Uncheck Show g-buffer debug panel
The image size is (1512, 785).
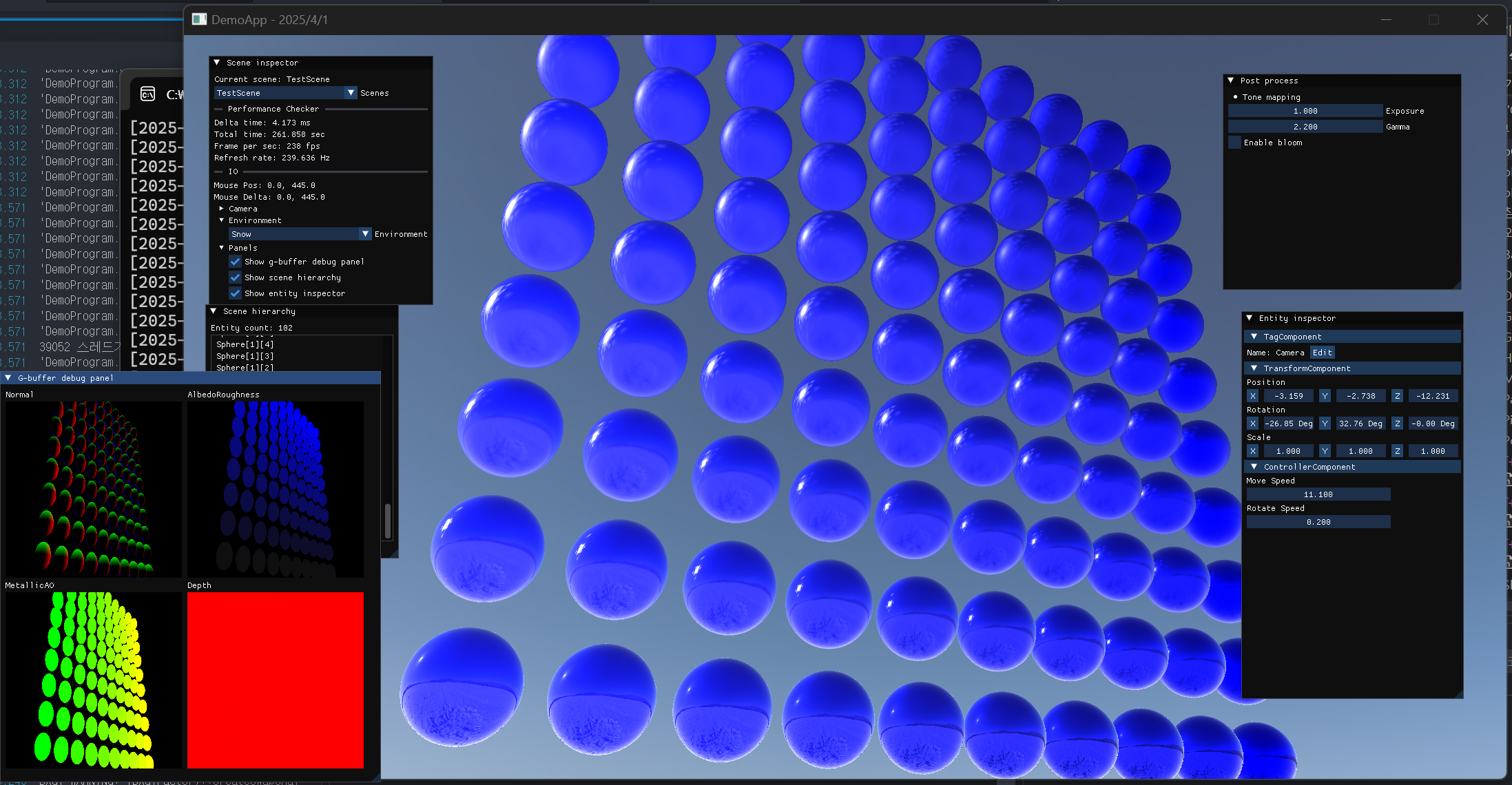click(x=236, y=262)
